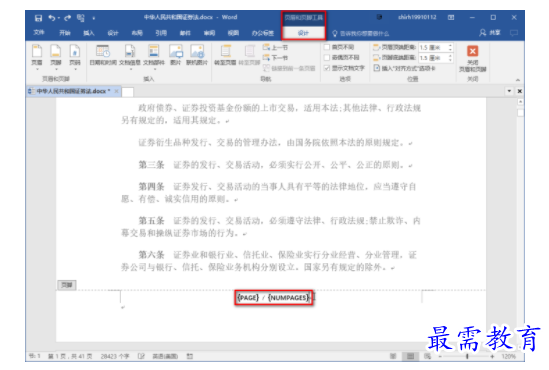Switch to the 插入 (Insert) ribbon tab
The width and height of the screenshot is (549, 370).
pos(89,33)
